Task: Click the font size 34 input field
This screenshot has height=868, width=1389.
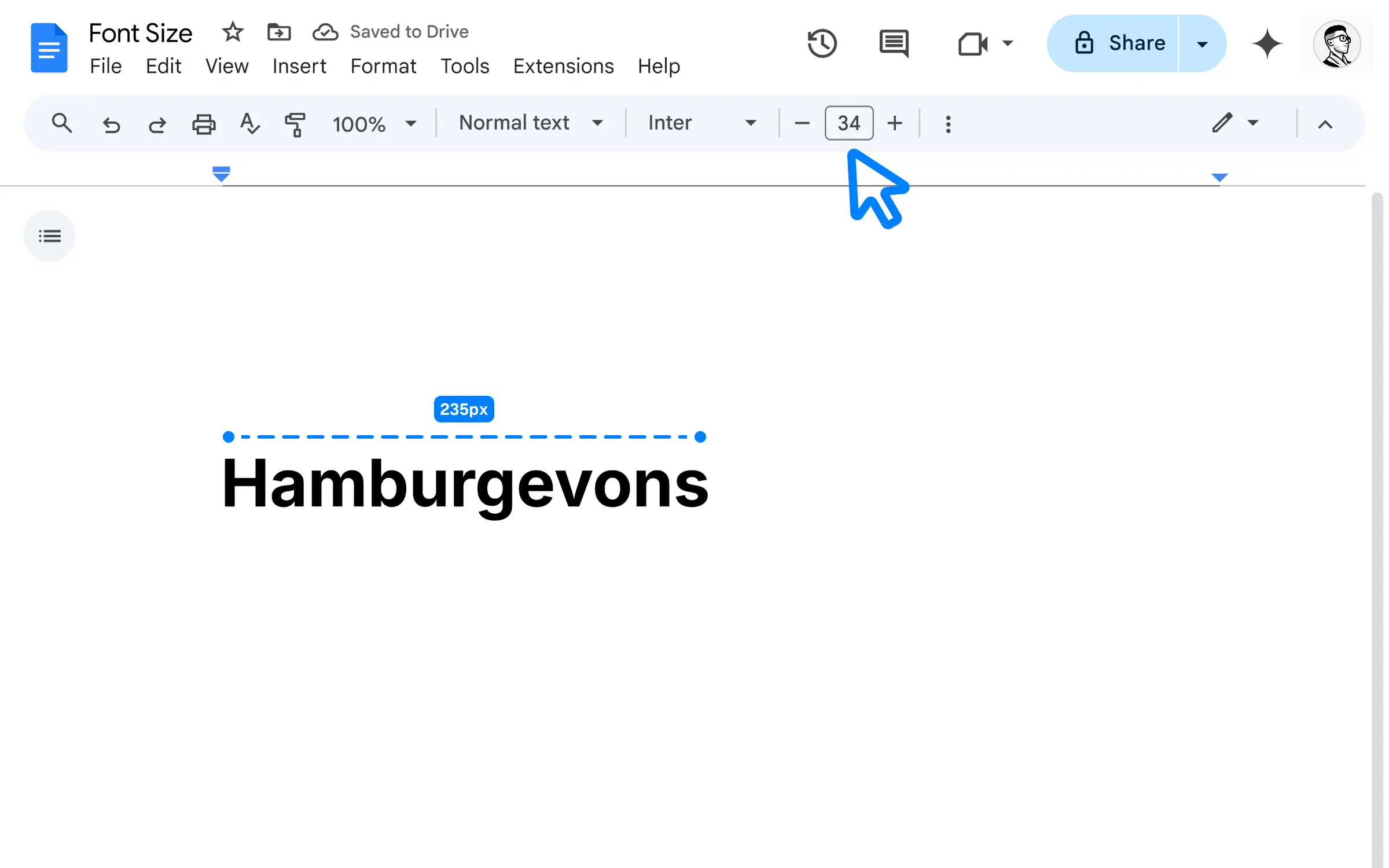Action: pos(848,122)
